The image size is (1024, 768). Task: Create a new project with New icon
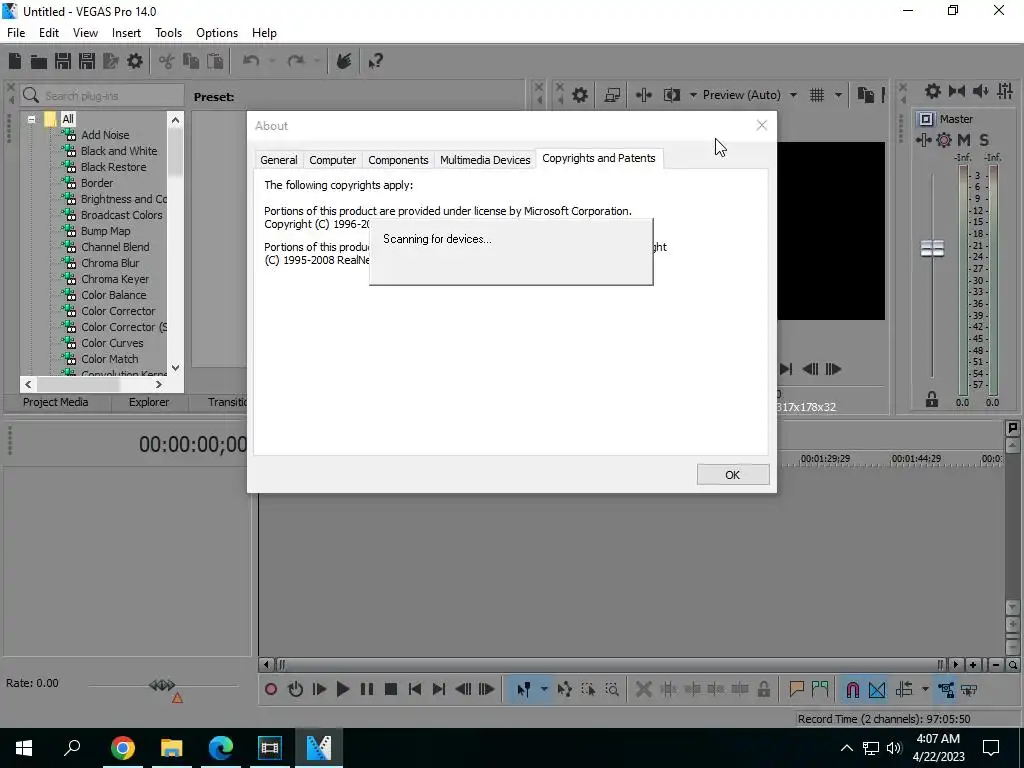[x=15, y=61]
